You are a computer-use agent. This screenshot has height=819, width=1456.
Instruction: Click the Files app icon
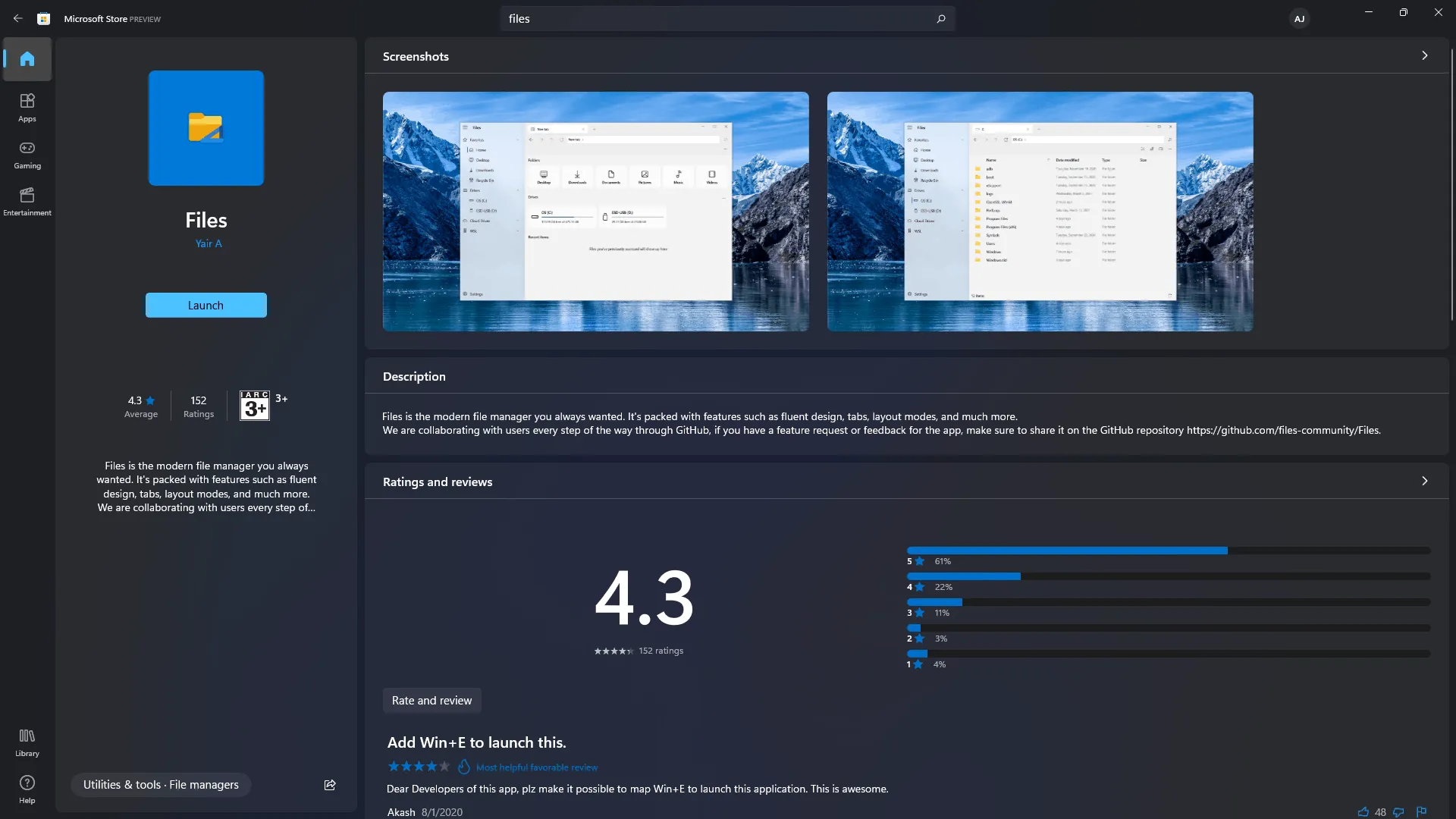[x=206, y=127]
